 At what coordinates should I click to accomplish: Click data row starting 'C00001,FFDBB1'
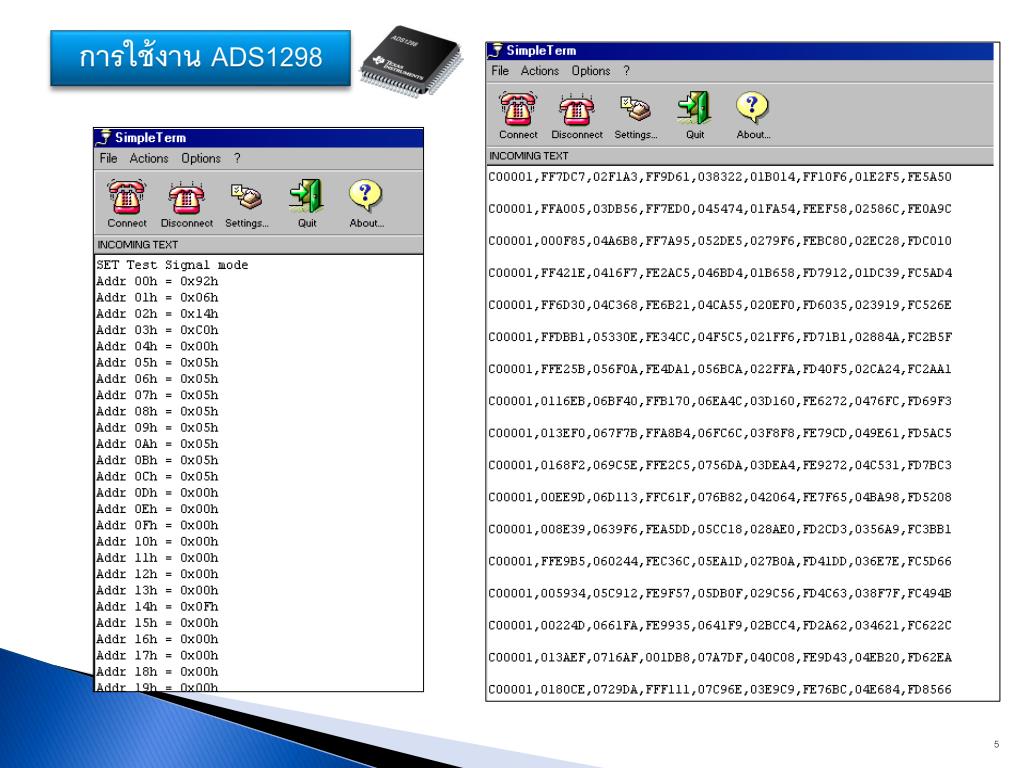click(x=720, y=336)
